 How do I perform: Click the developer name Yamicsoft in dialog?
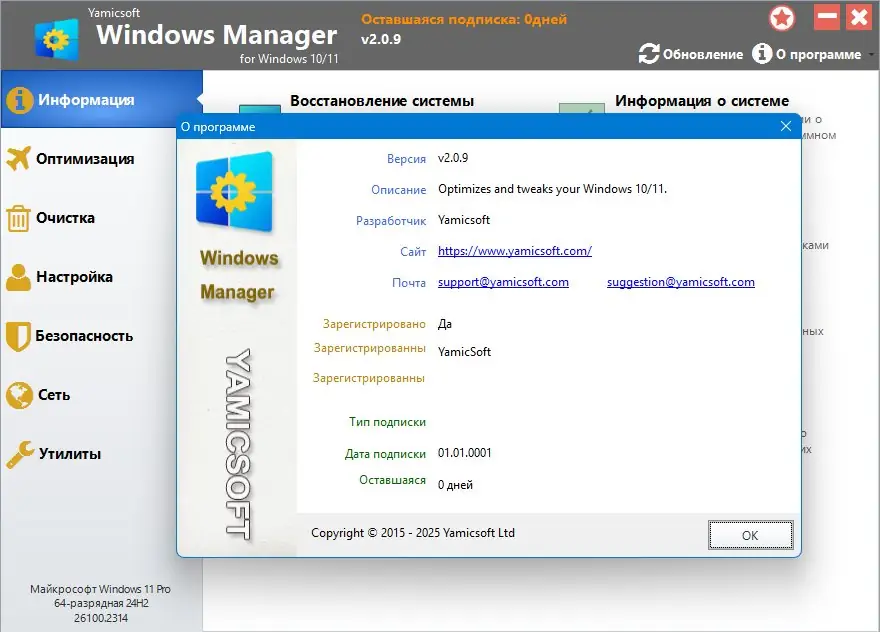click(464, 220)
